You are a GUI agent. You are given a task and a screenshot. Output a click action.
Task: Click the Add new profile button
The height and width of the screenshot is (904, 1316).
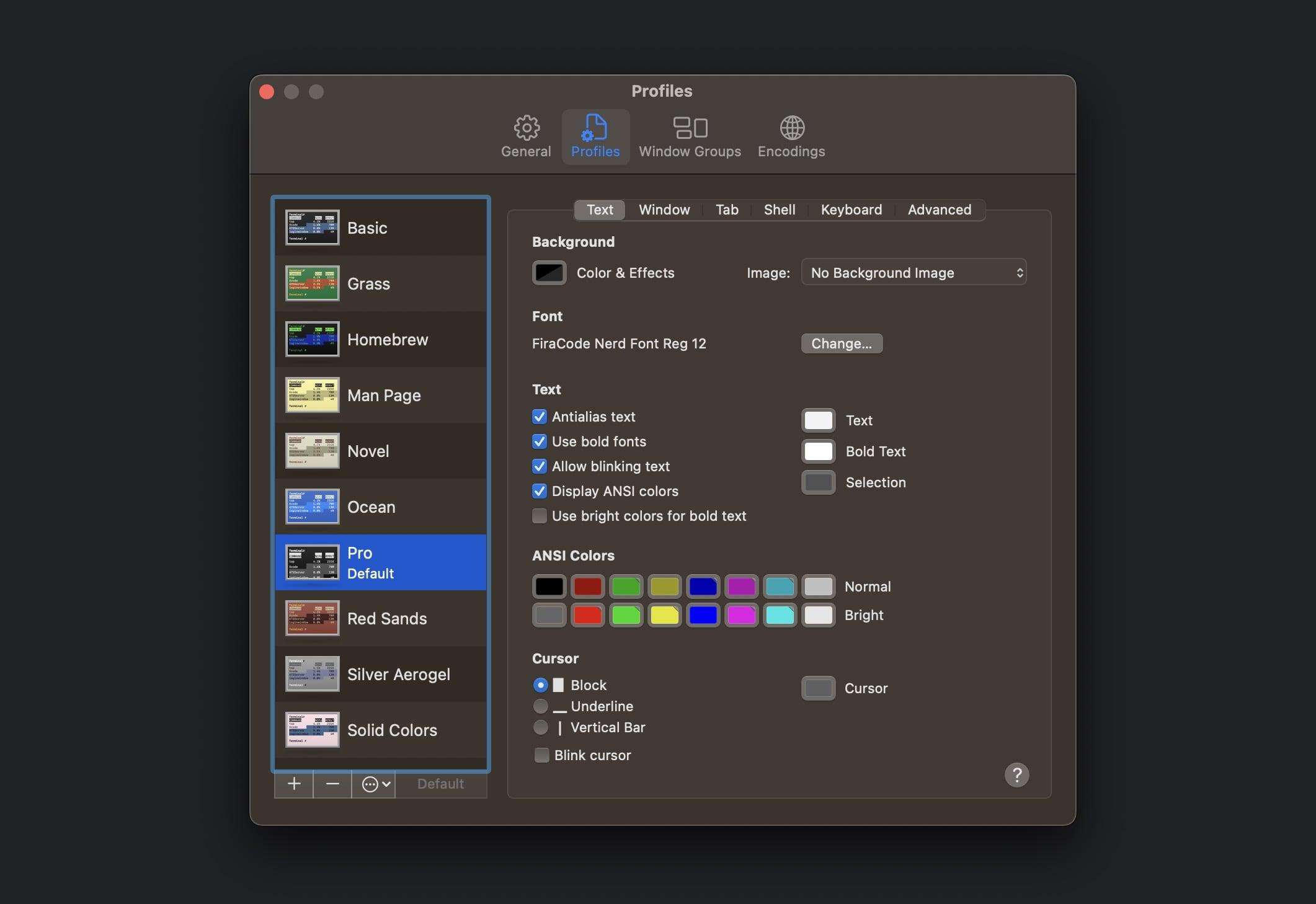point(294,783)
